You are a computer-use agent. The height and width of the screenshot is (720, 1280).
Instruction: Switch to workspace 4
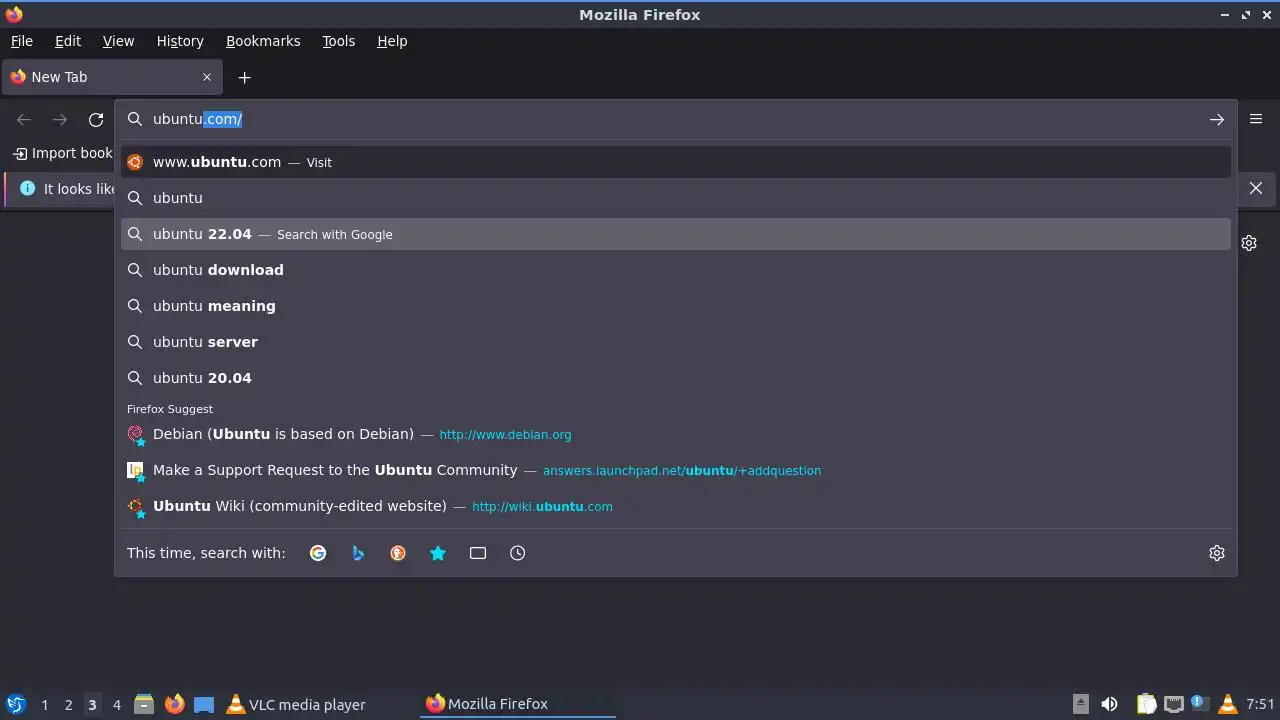(117, 705)
